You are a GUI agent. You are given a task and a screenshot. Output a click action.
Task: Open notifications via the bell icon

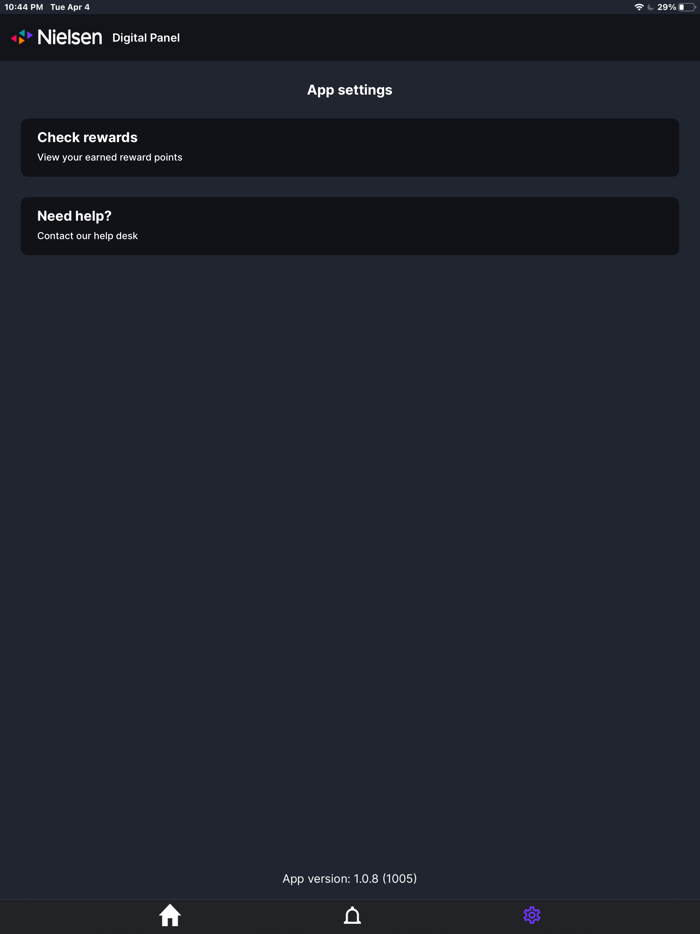point(352,915)
